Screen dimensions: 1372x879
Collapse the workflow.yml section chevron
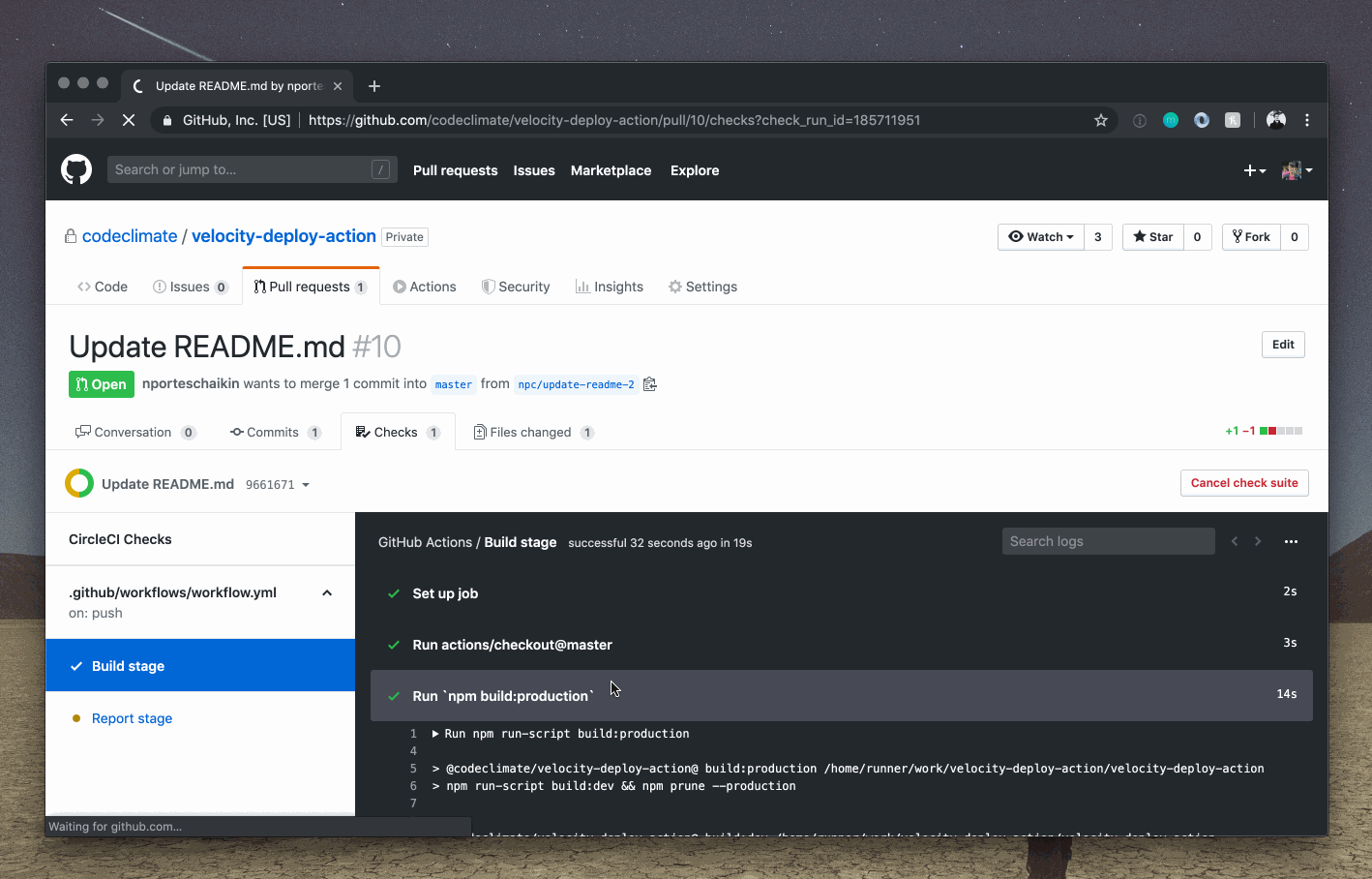tap(327, 593)
